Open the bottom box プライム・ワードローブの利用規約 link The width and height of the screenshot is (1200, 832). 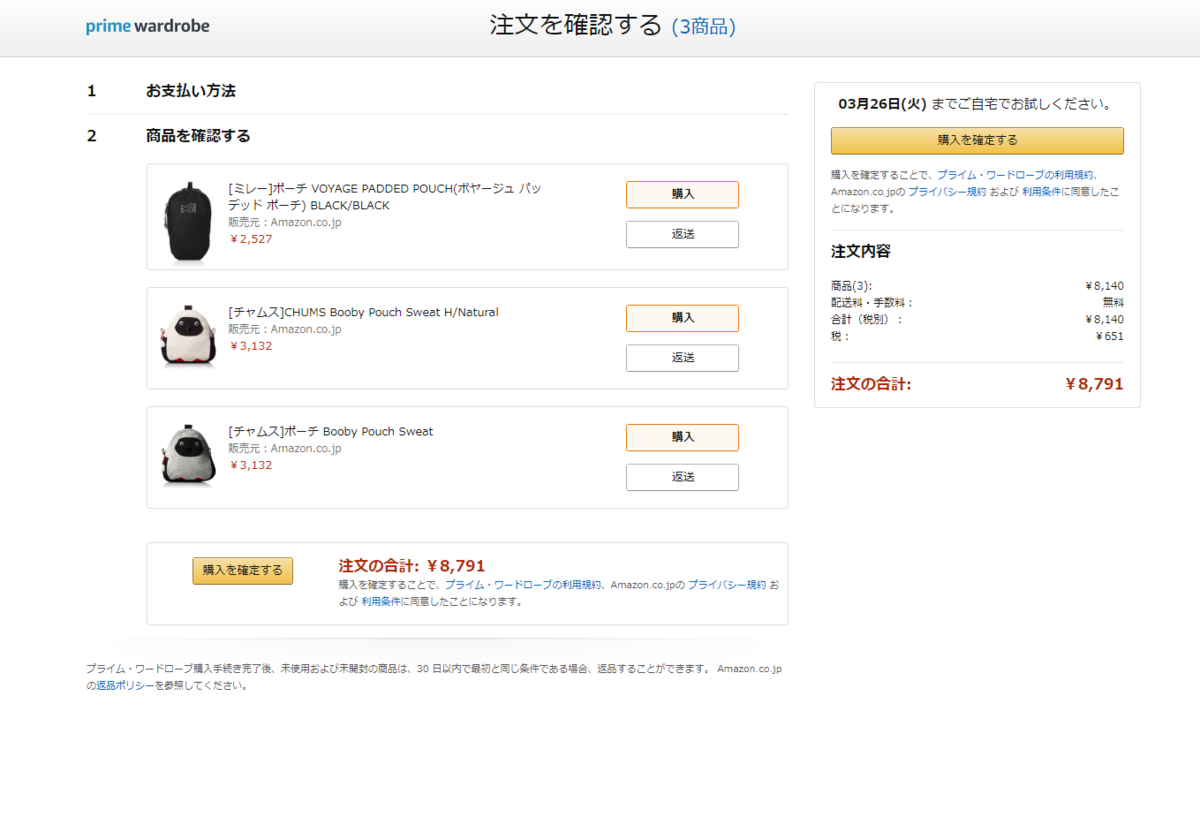(x=523, y=585)
